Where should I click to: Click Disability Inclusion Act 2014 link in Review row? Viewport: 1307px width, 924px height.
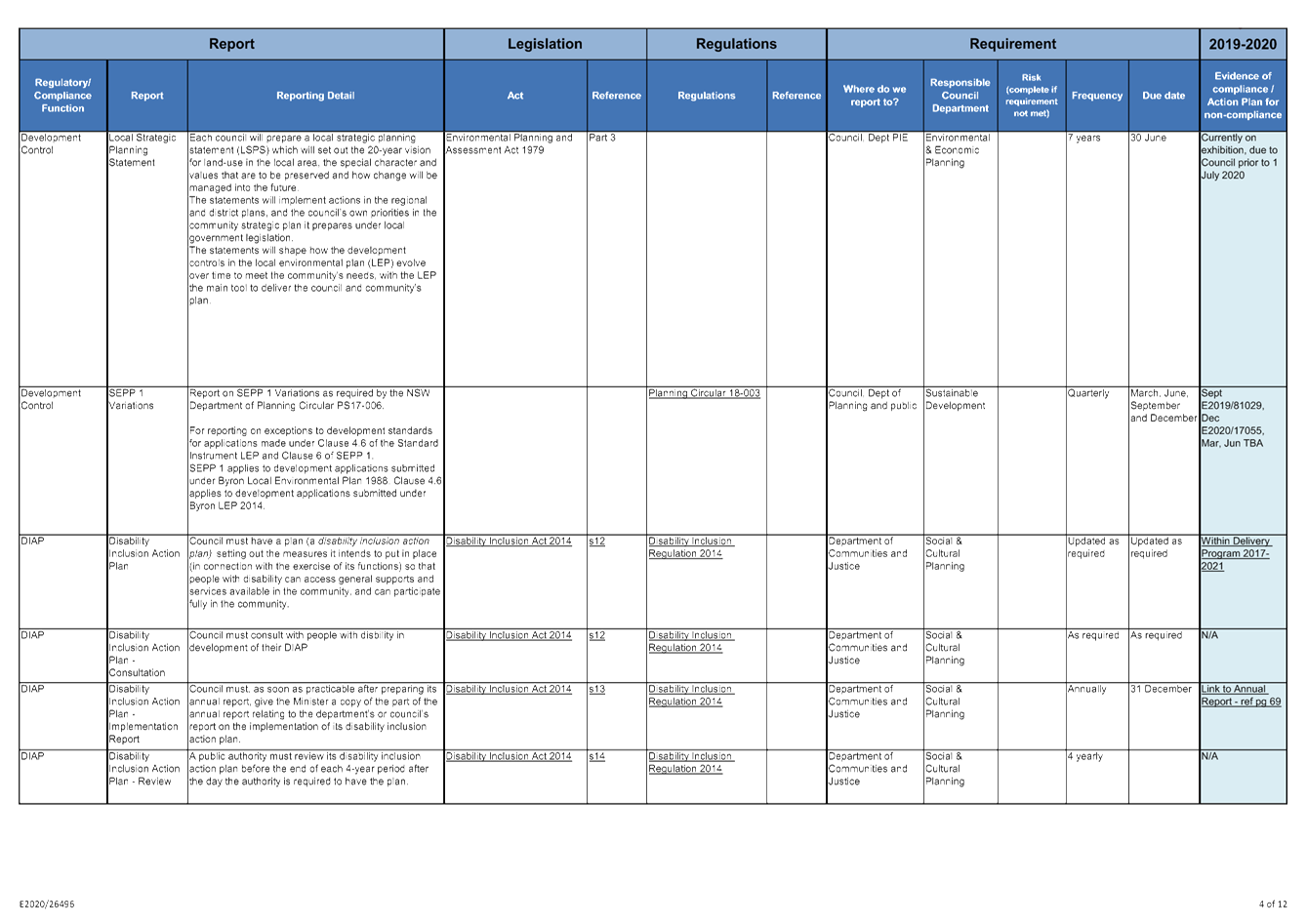(x=509, y=756)
